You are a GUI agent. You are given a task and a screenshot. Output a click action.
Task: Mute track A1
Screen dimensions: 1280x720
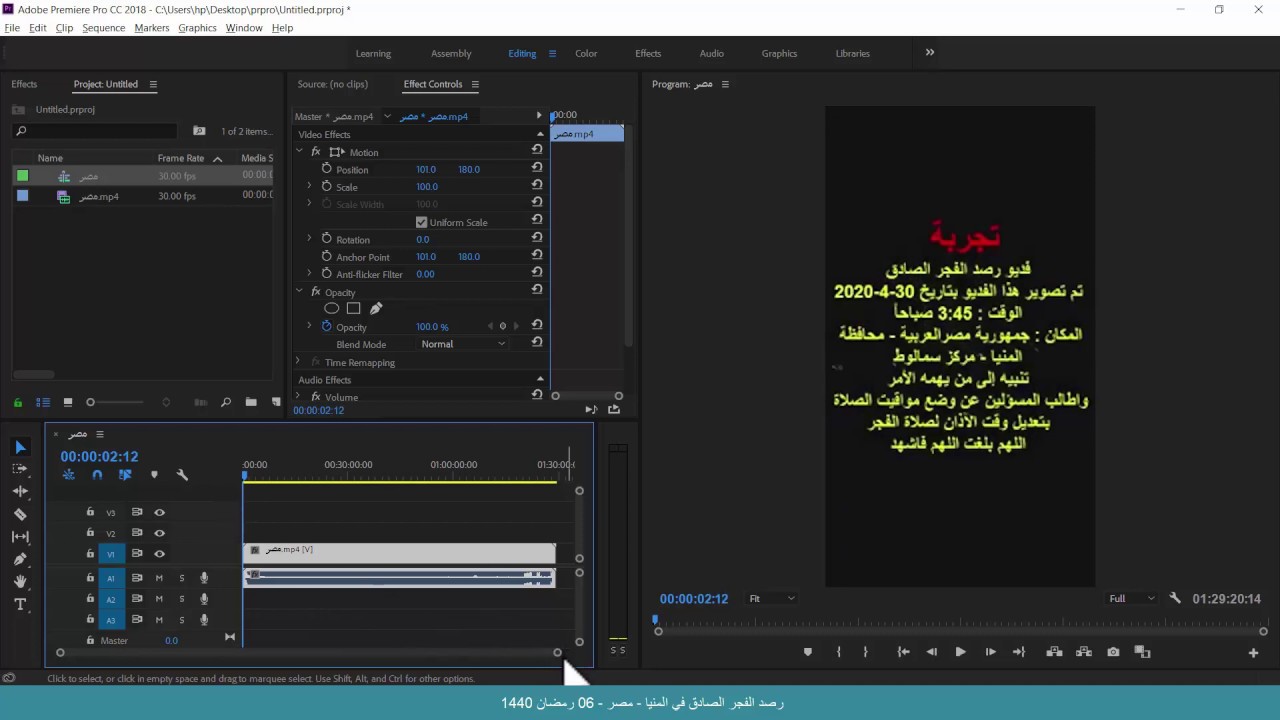(159, 578)
